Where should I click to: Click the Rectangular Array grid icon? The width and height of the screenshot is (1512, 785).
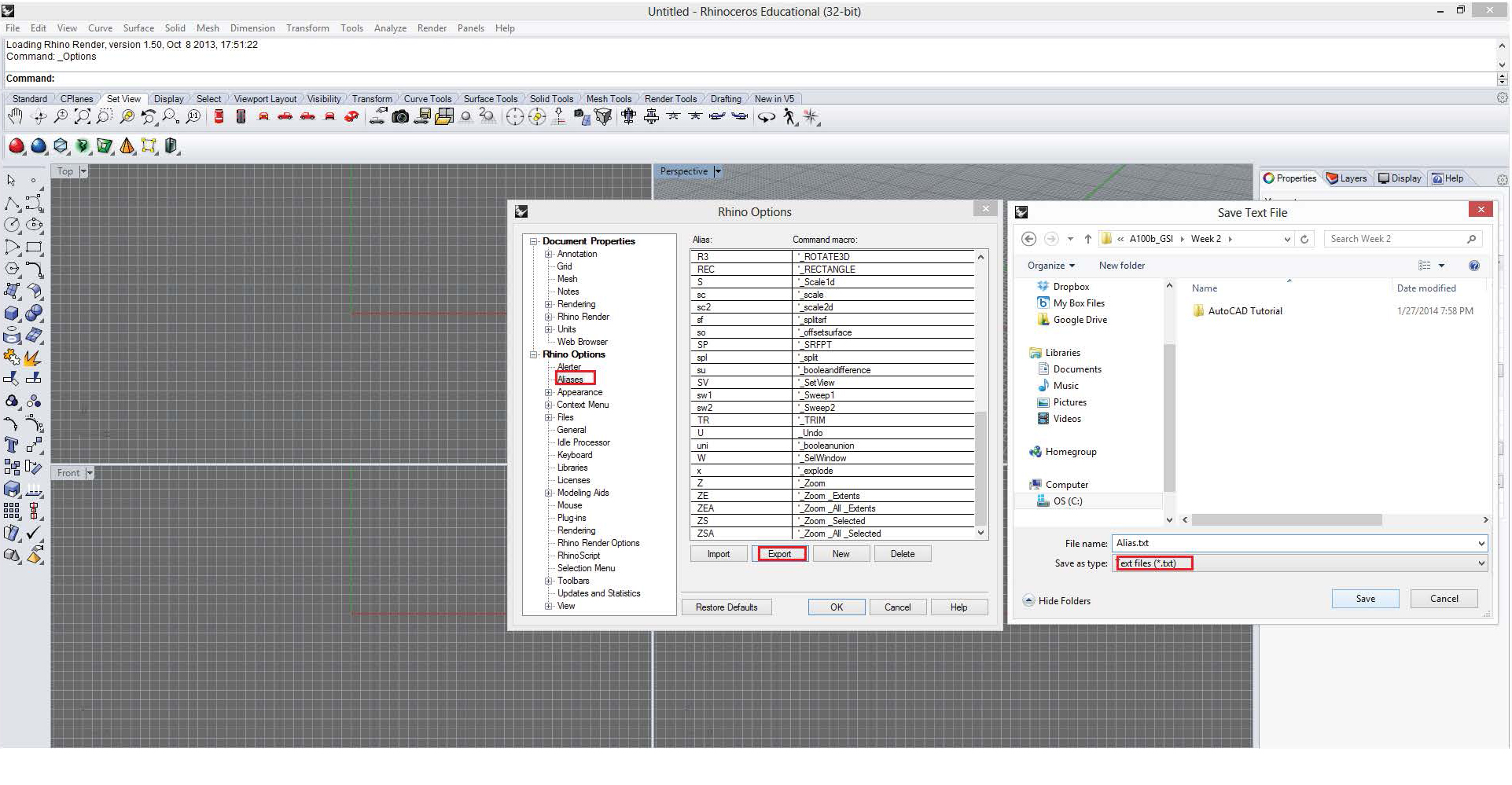click(x=12, y=512)
